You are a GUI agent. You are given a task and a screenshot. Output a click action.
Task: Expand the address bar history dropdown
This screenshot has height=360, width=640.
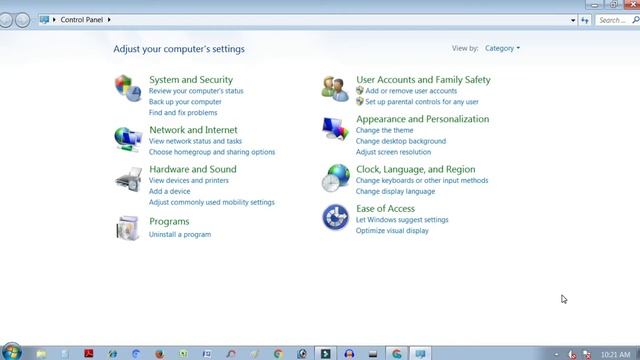573,20
